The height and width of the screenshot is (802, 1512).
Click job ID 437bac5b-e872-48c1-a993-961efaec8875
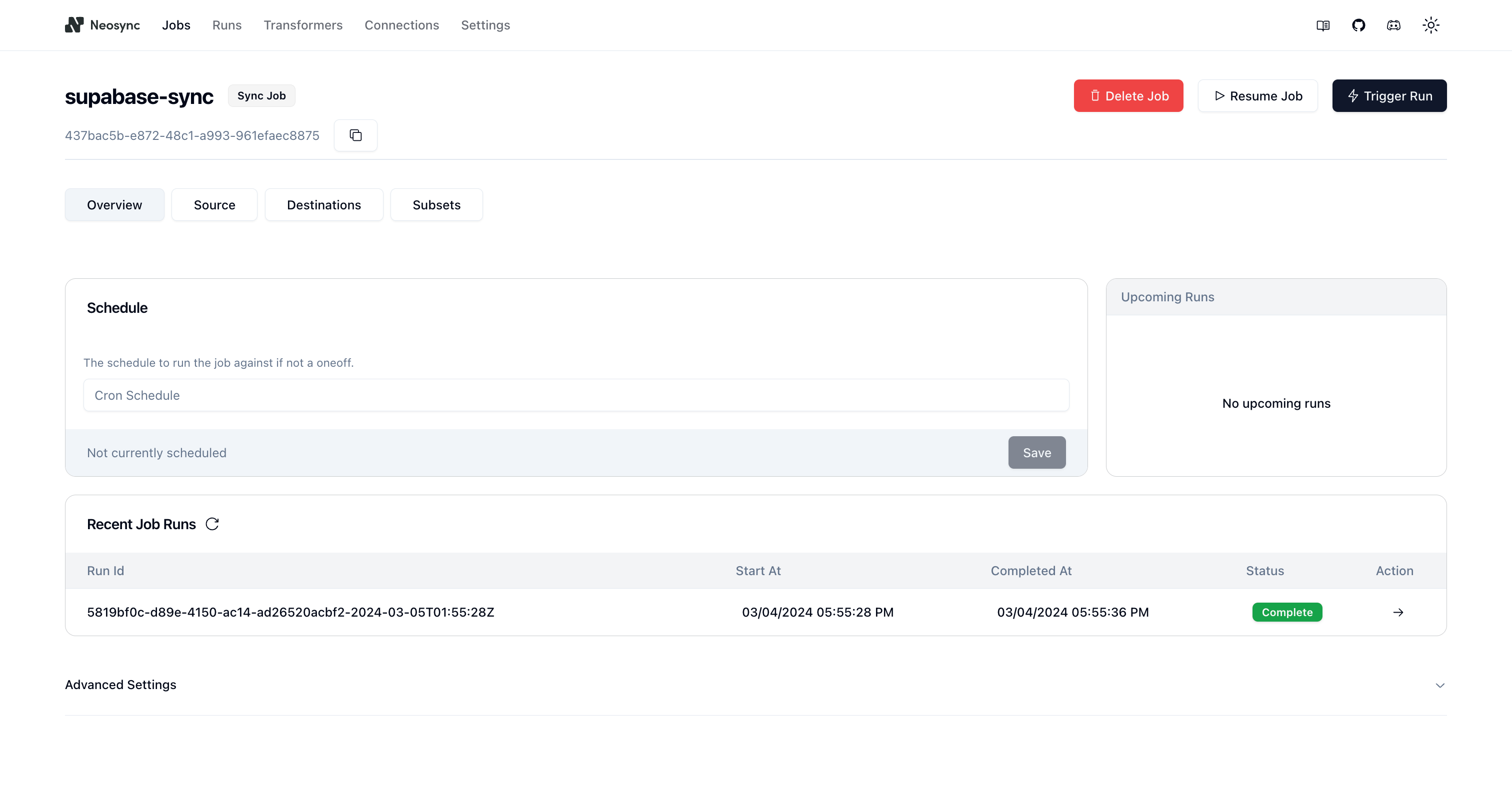[192, 135]
